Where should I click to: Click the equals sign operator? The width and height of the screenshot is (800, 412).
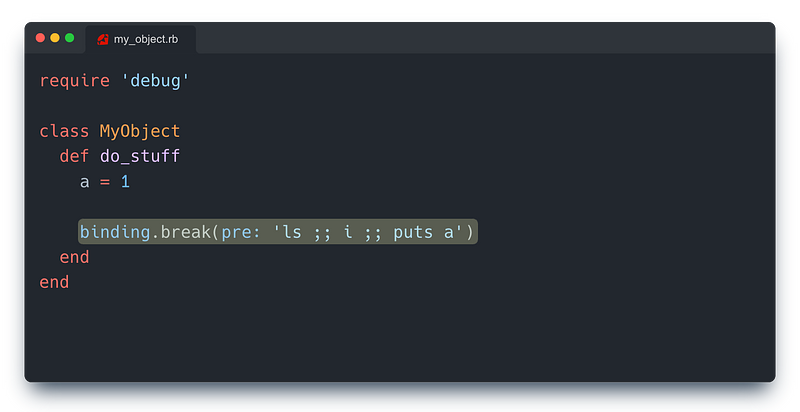105,182
